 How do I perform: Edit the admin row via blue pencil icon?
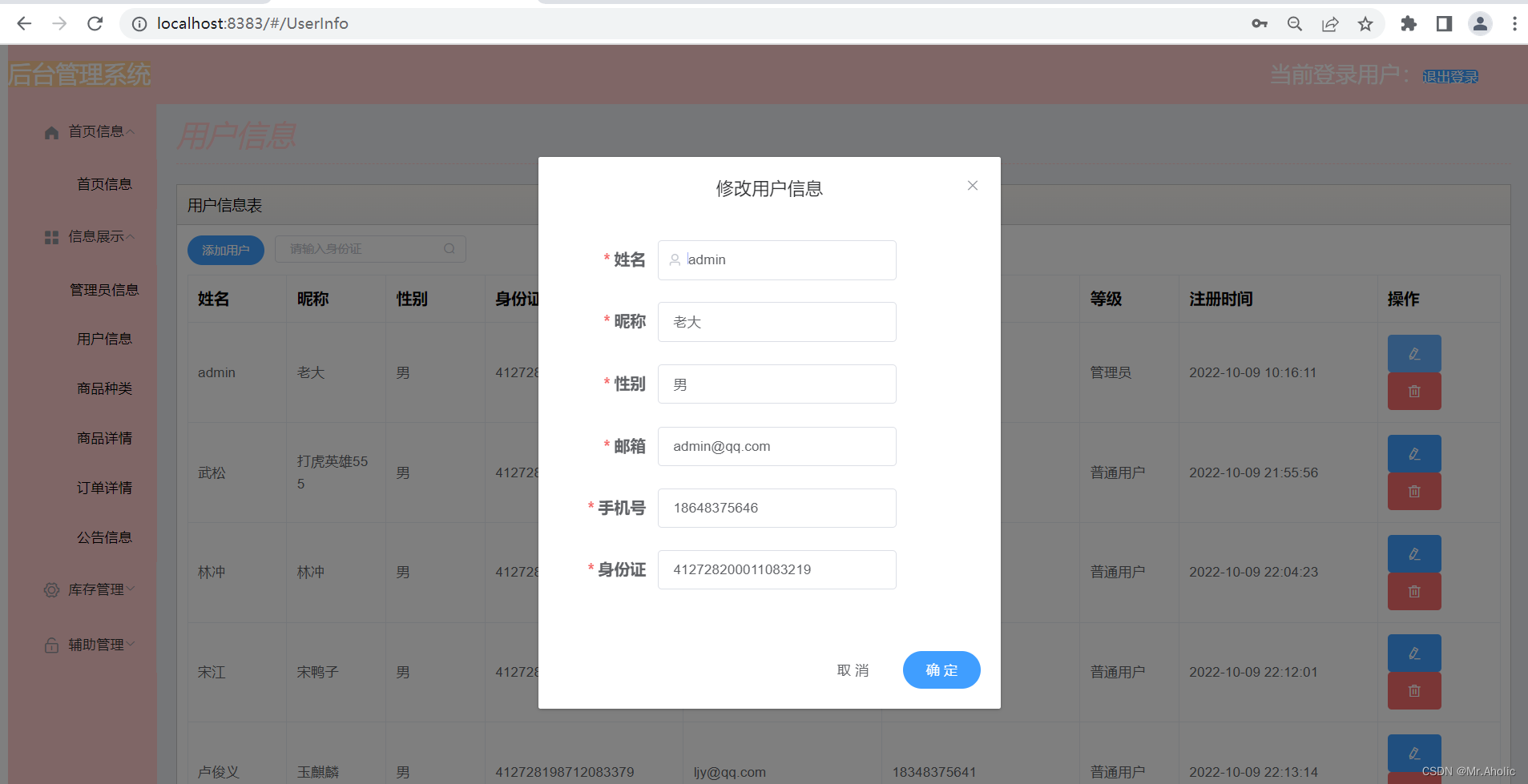pos(1413,353)
